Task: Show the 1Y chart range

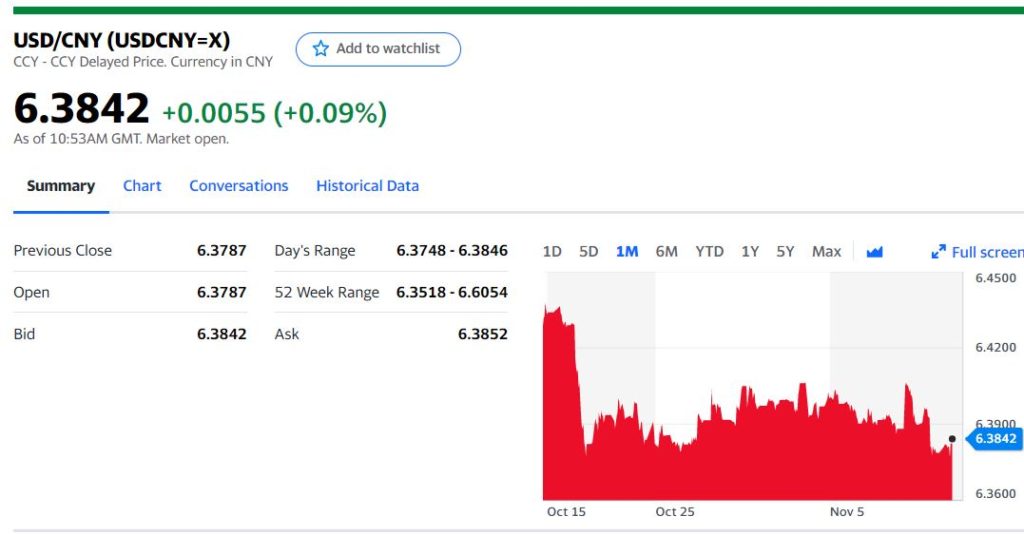Action: pos(750,252)
